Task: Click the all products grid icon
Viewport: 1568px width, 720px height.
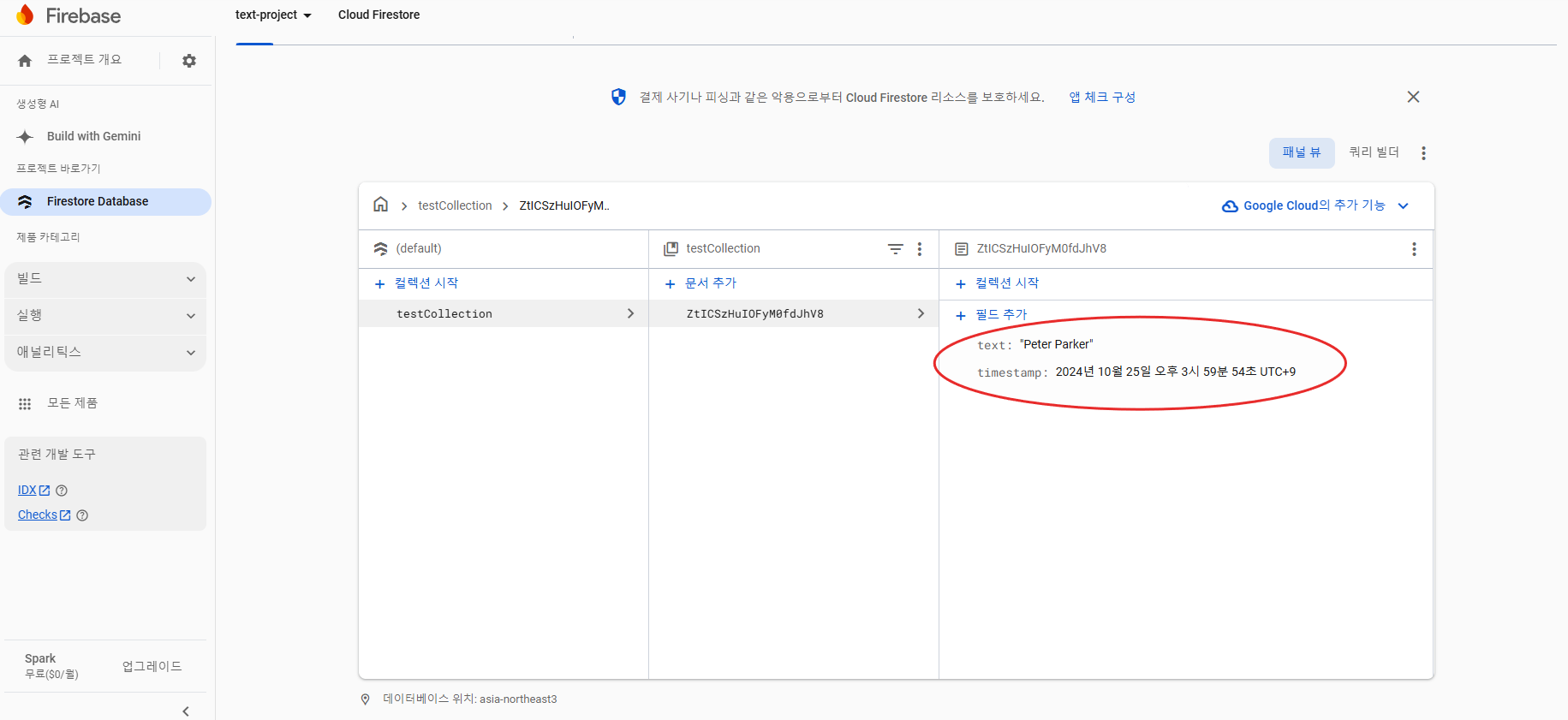Action: click(25, 404)
